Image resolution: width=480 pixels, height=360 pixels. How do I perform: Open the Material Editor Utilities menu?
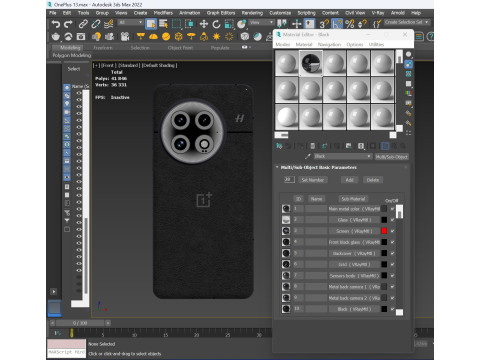[x=376, y=44]
